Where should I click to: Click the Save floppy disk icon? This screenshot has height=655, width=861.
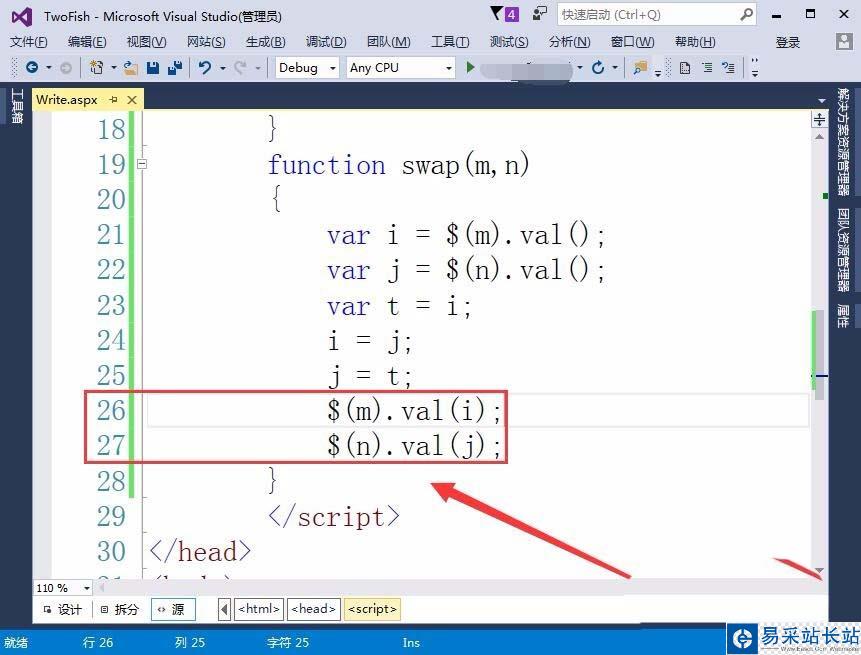coord(153,68)
